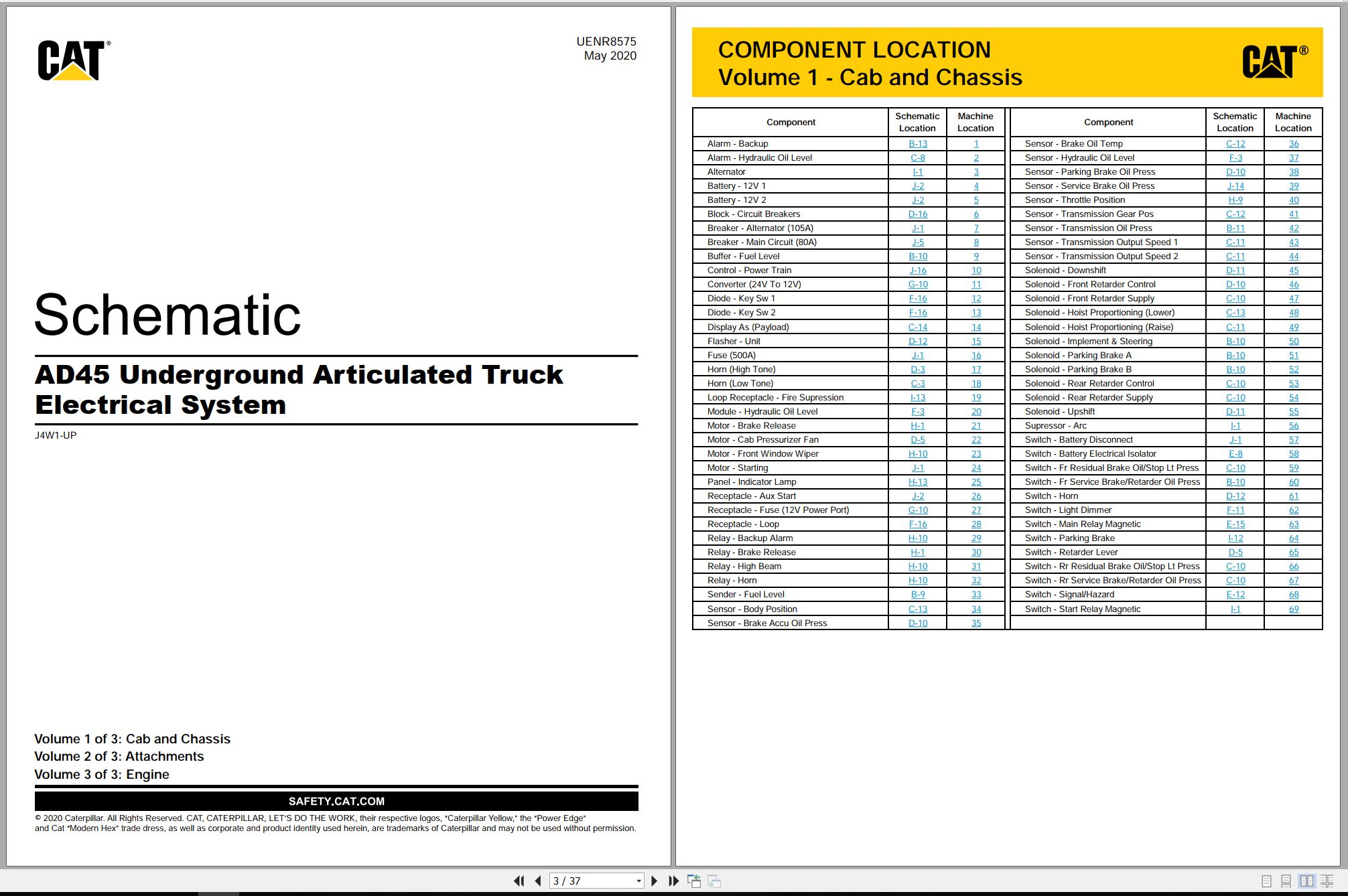
Task: Open machine location 42 for Transmission Oil Press
Action: point(1294,228)
